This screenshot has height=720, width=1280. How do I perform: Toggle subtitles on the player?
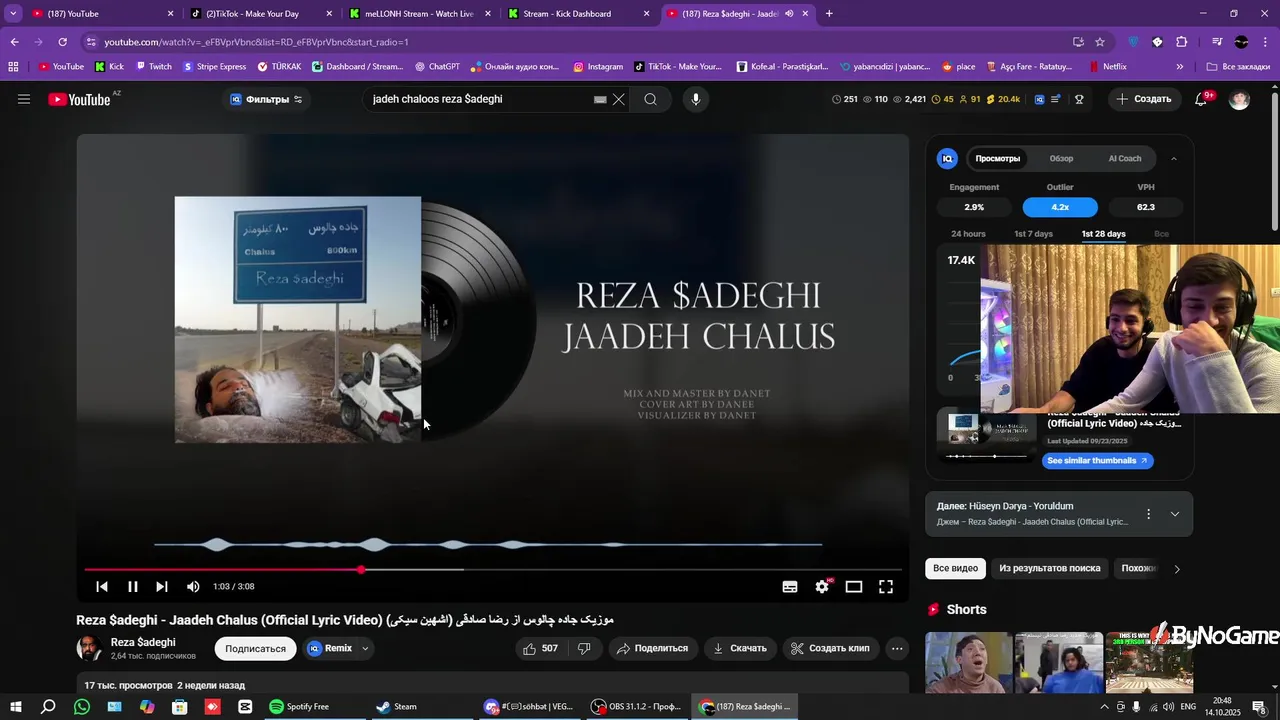790,587
